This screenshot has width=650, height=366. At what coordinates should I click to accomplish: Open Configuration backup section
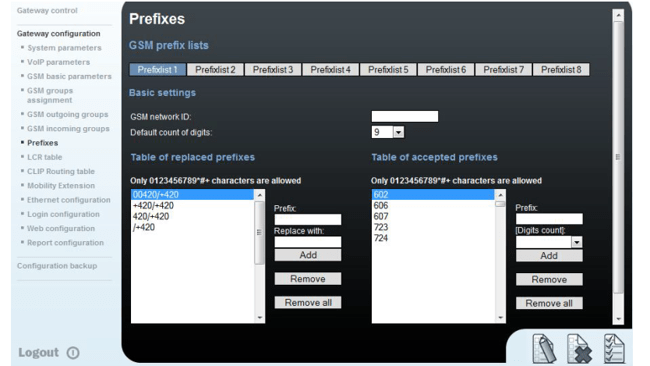57,266
